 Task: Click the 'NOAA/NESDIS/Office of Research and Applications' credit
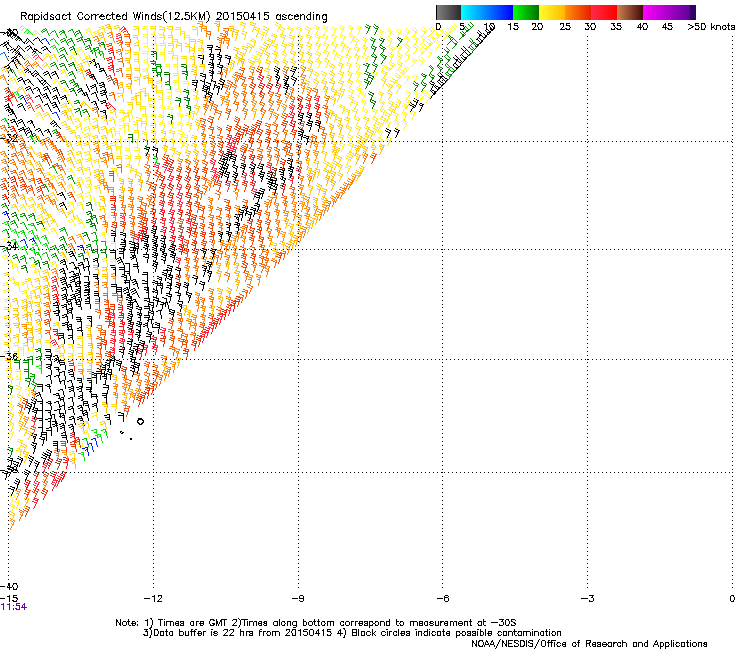point(589,644)
